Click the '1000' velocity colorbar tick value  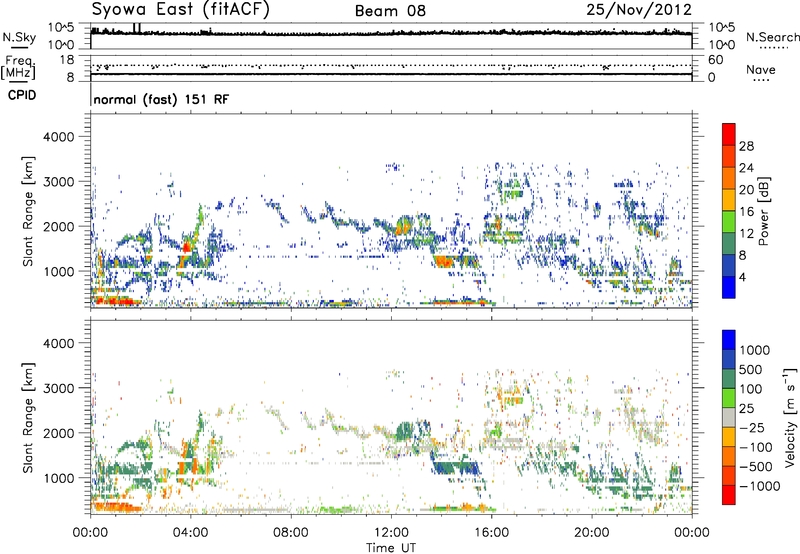[x=755, y=350]
